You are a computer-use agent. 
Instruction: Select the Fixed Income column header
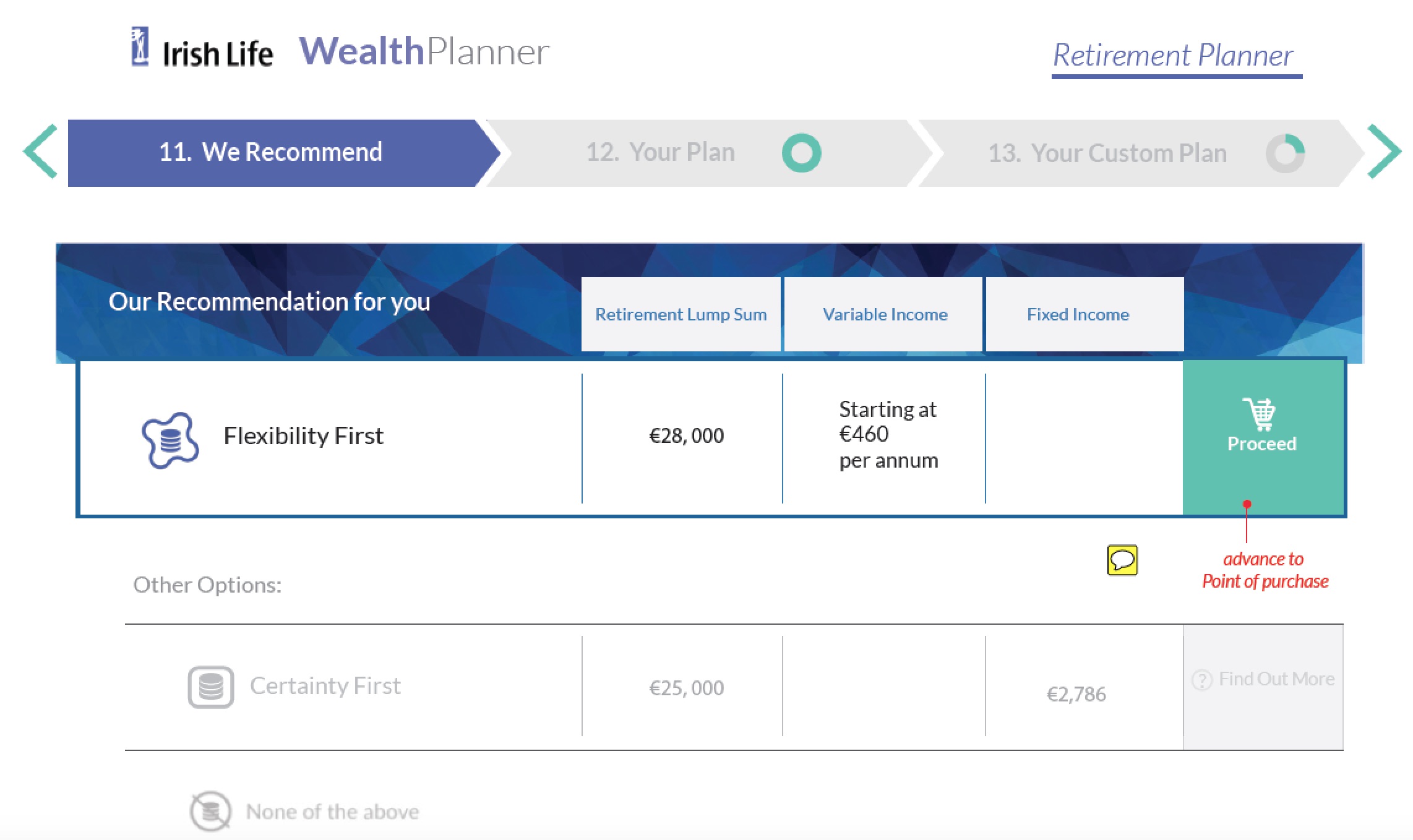[1078, 314]
